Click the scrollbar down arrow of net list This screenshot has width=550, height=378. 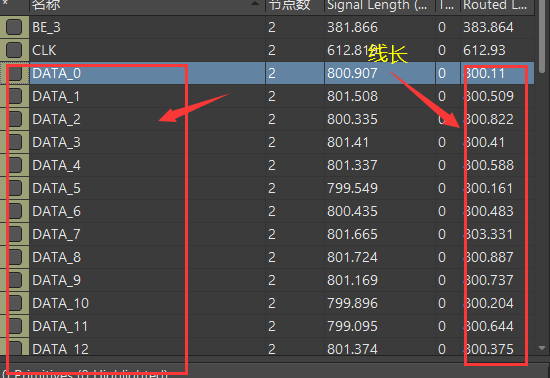coord(542,348)
